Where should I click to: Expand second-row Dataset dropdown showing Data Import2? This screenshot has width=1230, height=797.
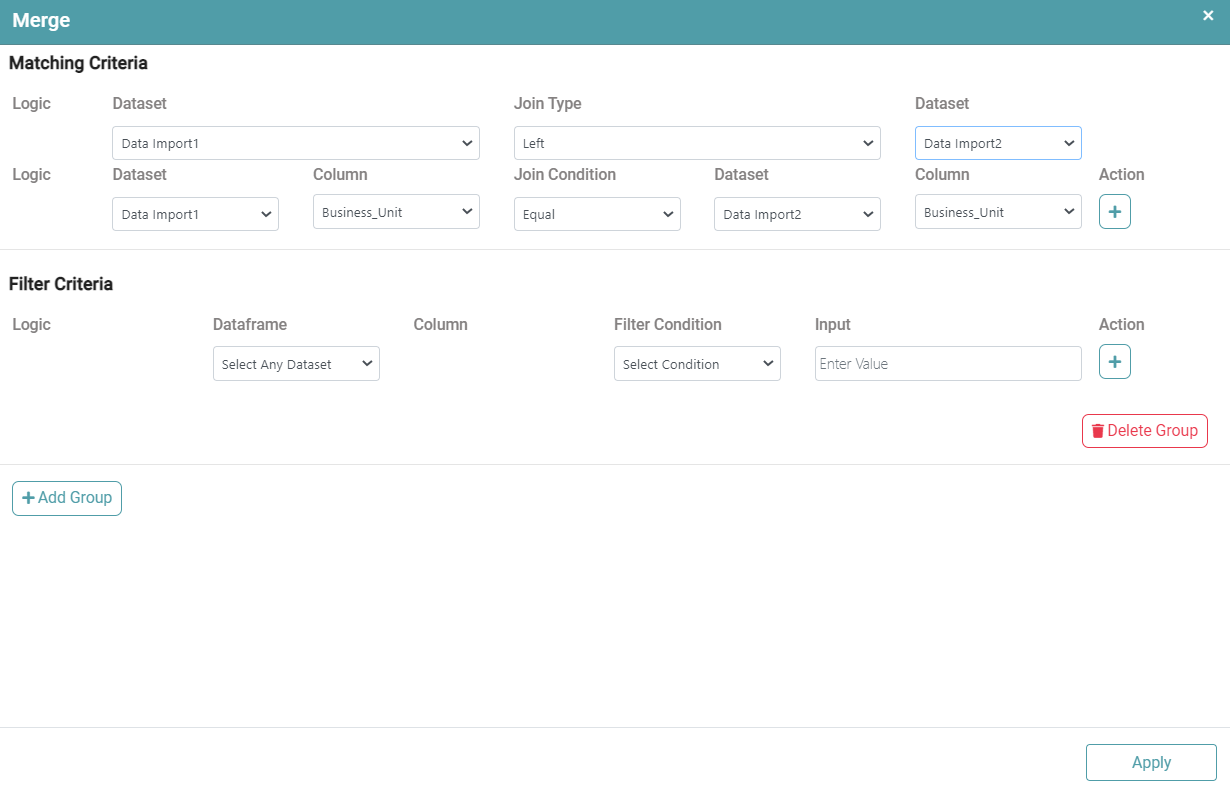(796, 214)
